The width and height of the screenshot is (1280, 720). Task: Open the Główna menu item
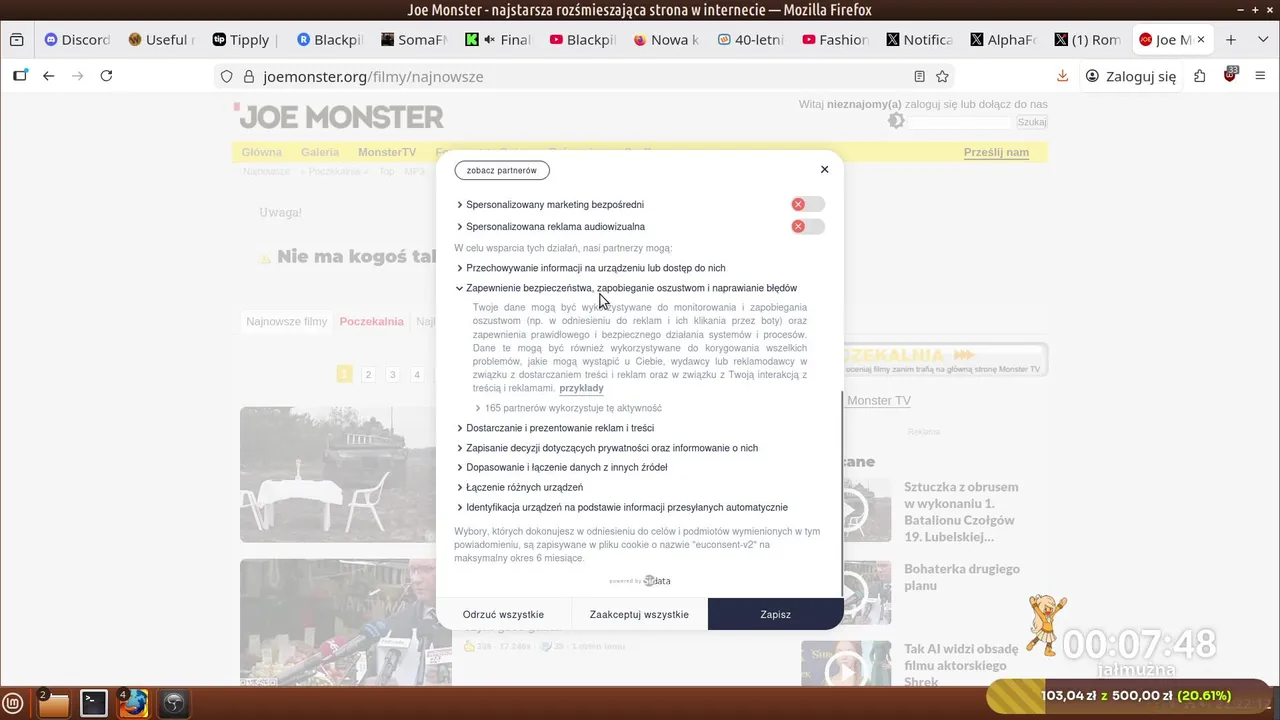[262, 152]
